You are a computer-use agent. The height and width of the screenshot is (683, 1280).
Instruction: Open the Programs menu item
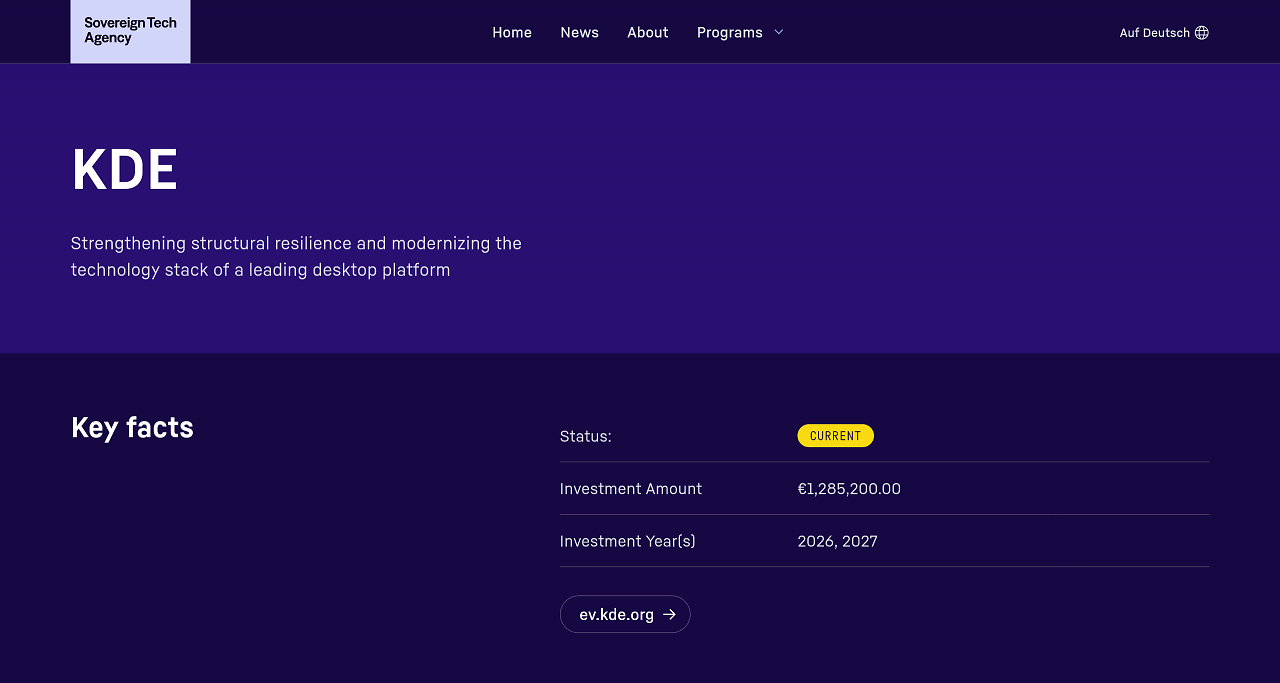(x=730, y=33)
